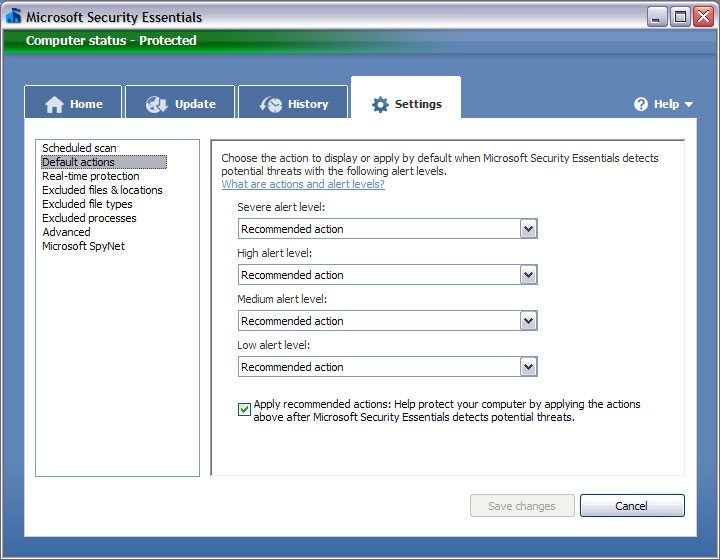Open the Medium alert level dropdown arrow

(x=529, y=320)
